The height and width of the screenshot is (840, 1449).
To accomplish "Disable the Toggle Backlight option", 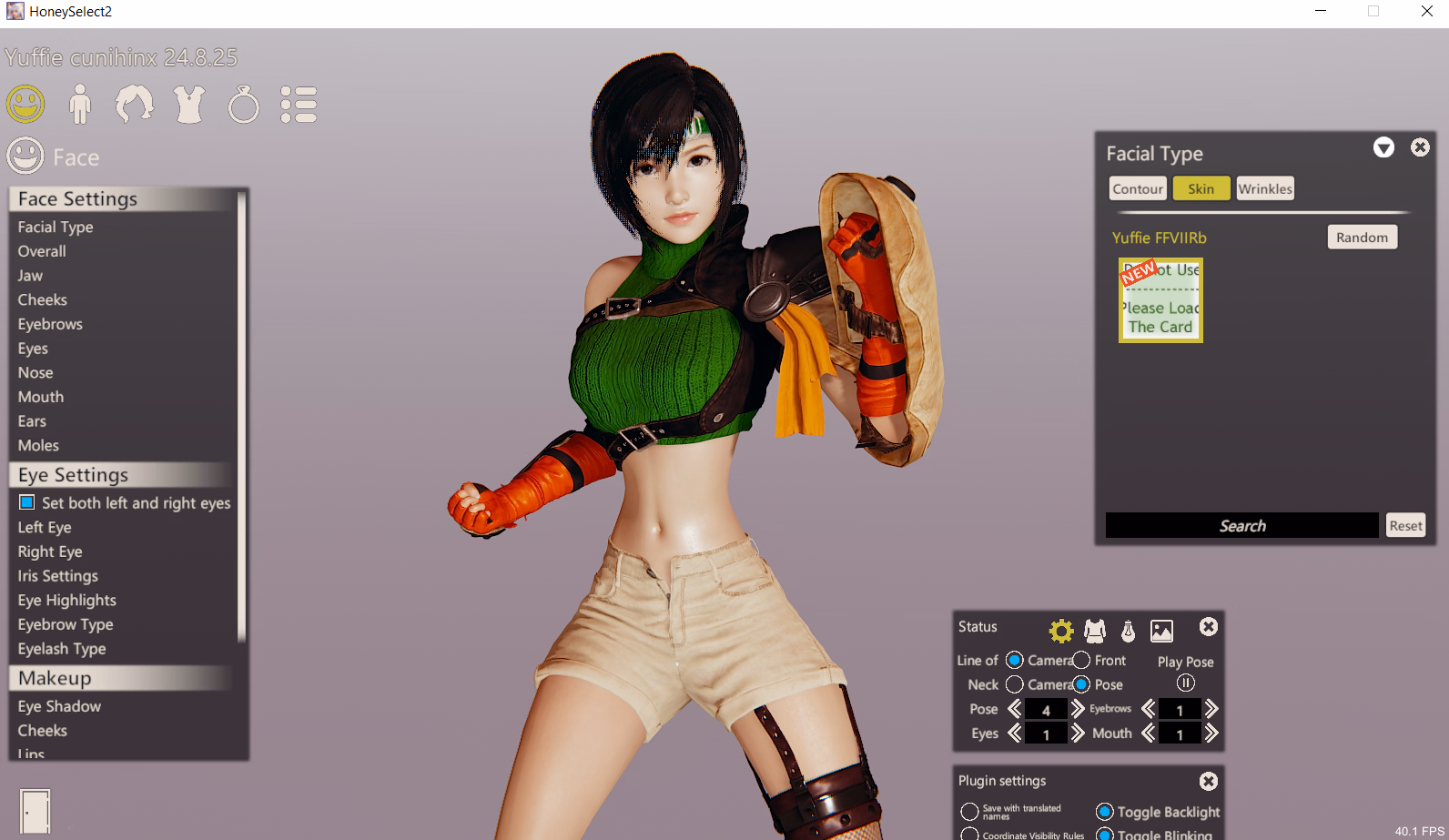I will click(x=1105, y=812).
